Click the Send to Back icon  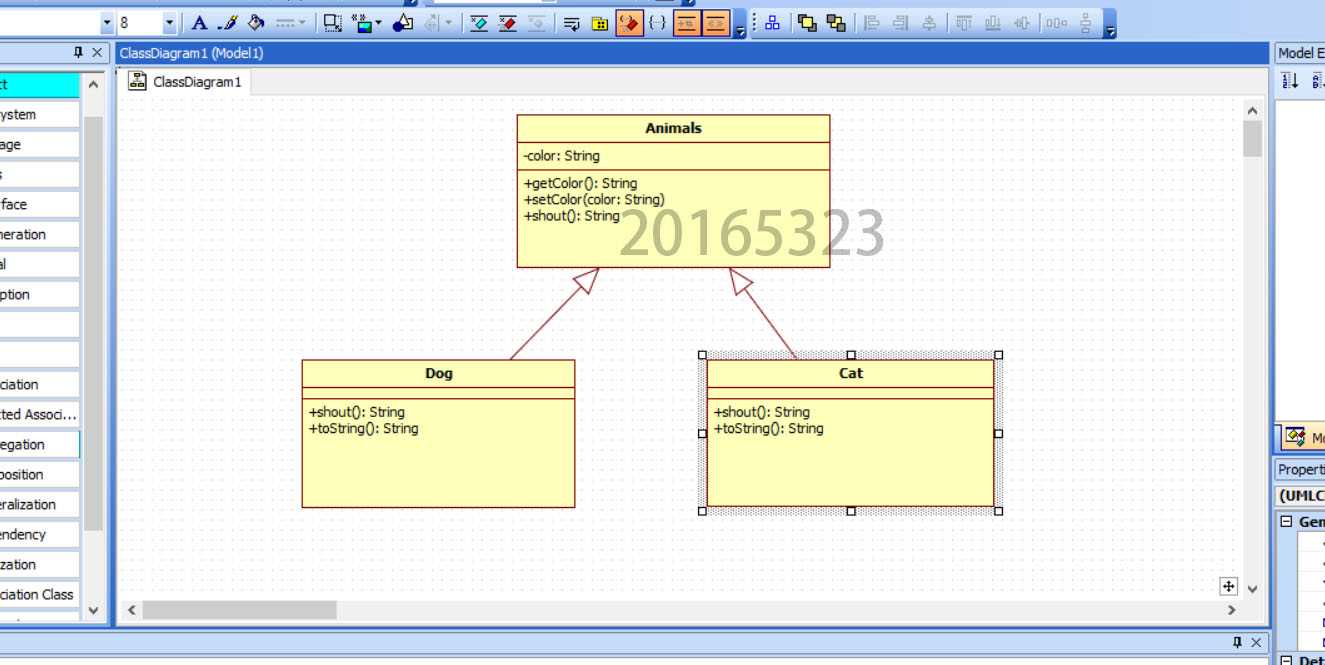(836, 23)
